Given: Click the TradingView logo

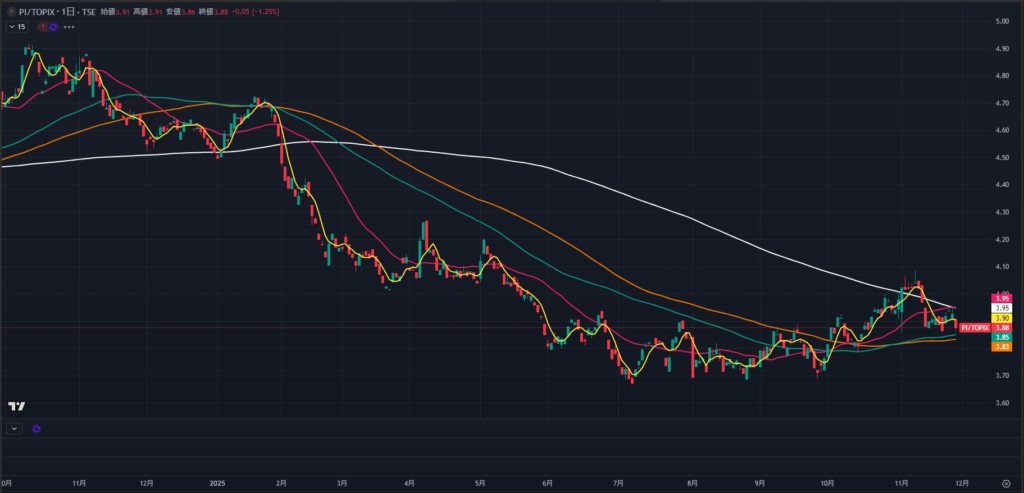Looking at the screenshot, I should point(16,406).
